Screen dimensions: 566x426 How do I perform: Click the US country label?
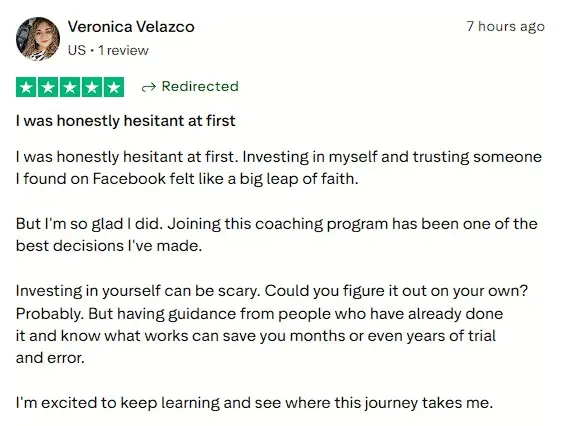point(77,50)
